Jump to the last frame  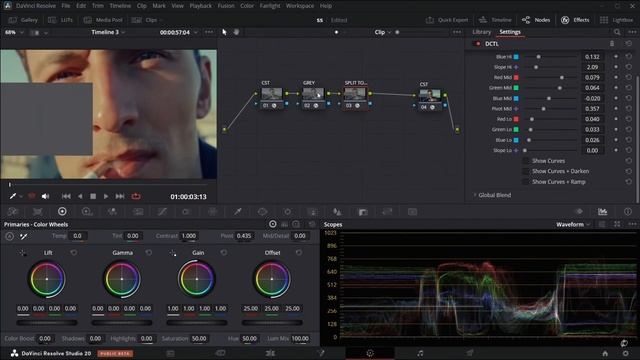[x=120, y=197]
